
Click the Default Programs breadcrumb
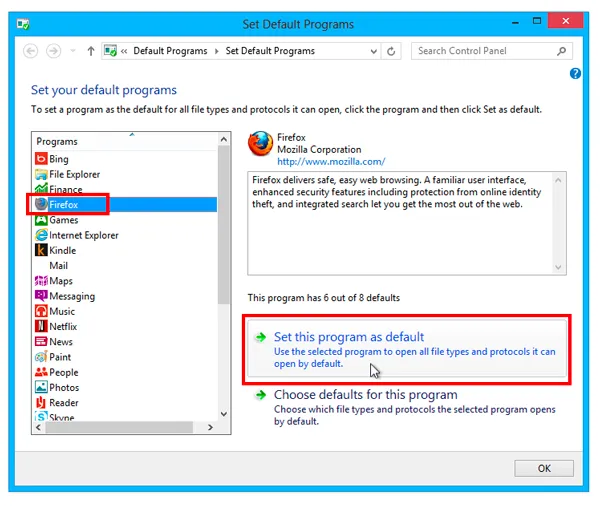coord(170,51)
